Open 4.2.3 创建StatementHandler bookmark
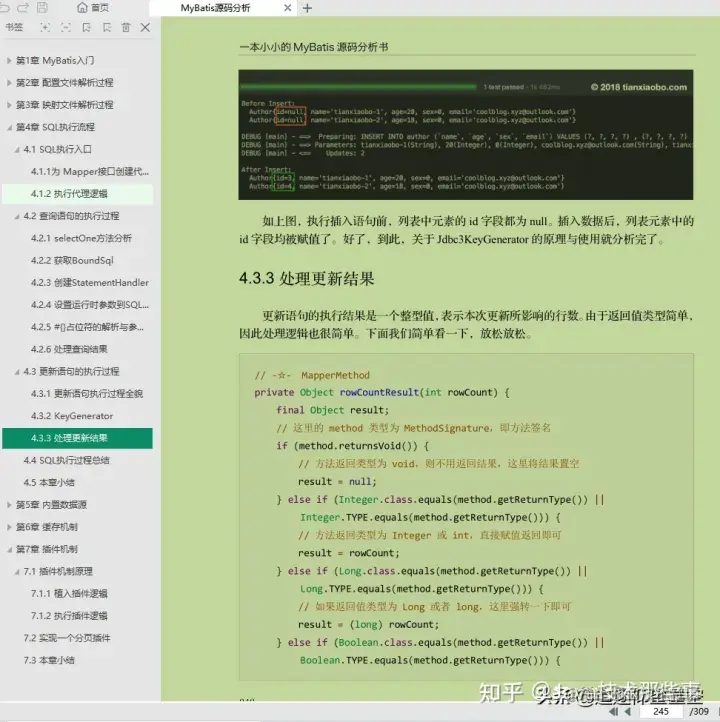720x722 pixels. [x=90, y=283]
